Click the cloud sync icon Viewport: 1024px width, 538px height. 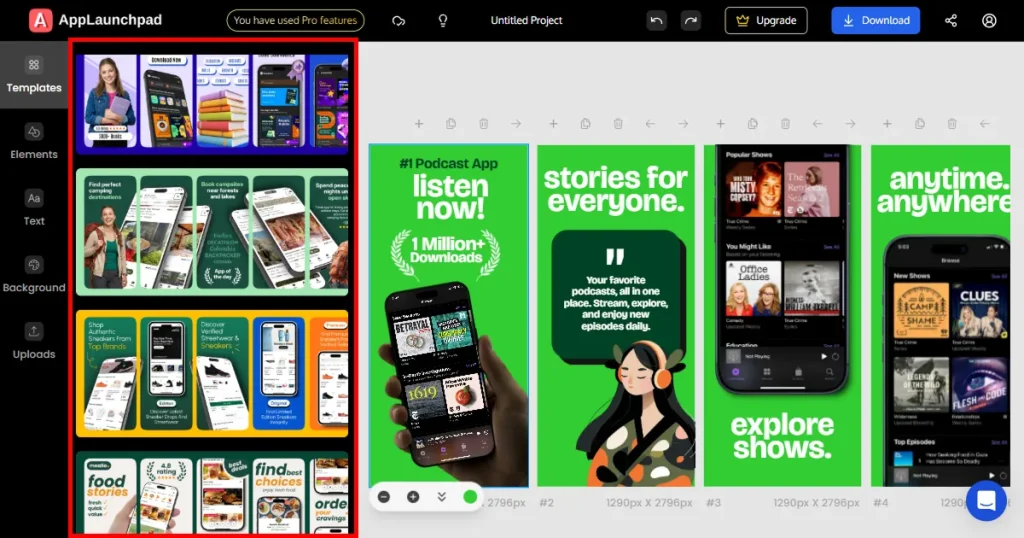click(398, 21)
